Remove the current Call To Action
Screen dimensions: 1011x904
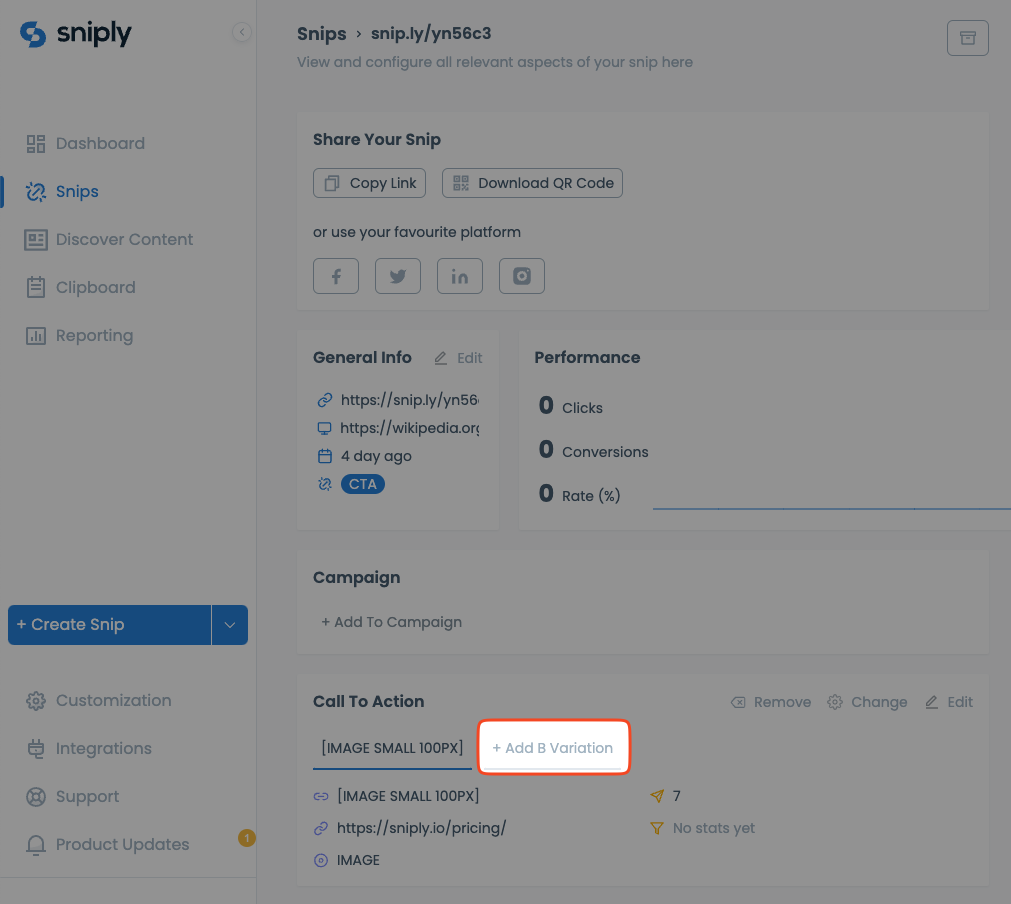point(770,702)
